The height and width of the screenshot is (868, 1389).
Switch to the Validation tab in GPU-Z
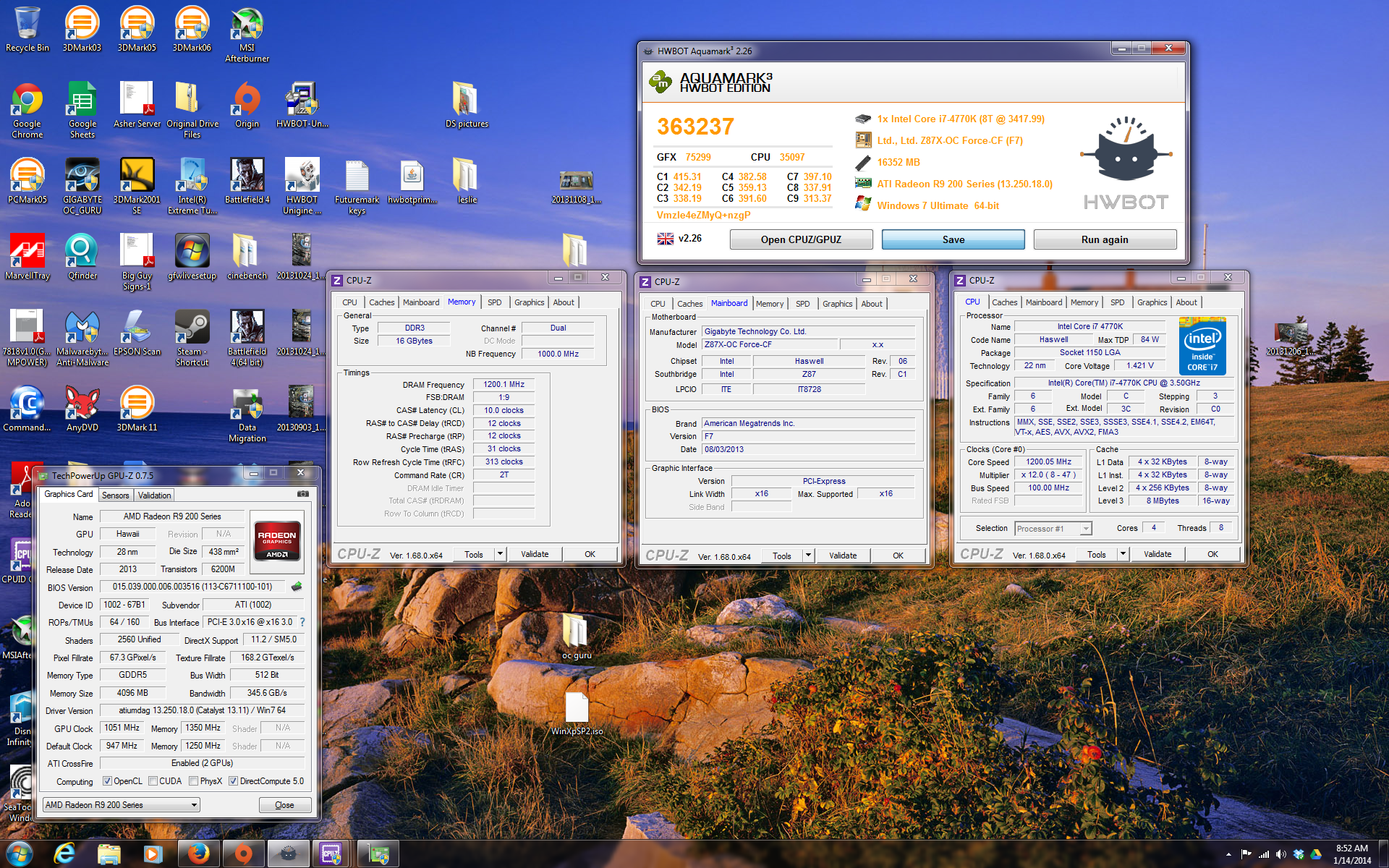[155, 495]
